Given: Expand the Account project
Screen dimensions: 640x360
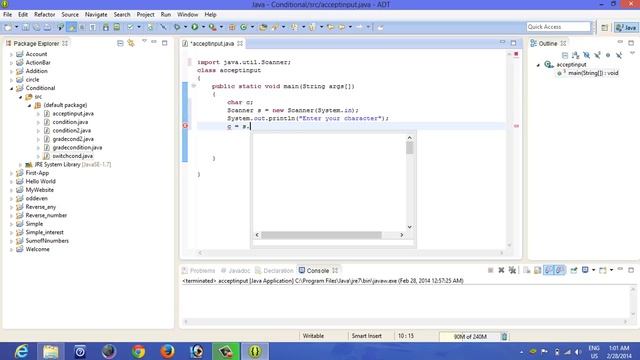Looking at the screenshot, I should (x=11, y=54).
